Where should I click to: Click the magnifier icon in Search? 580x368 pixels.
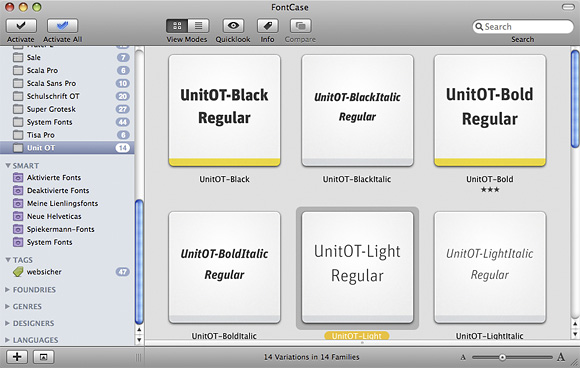coord(479,27)
